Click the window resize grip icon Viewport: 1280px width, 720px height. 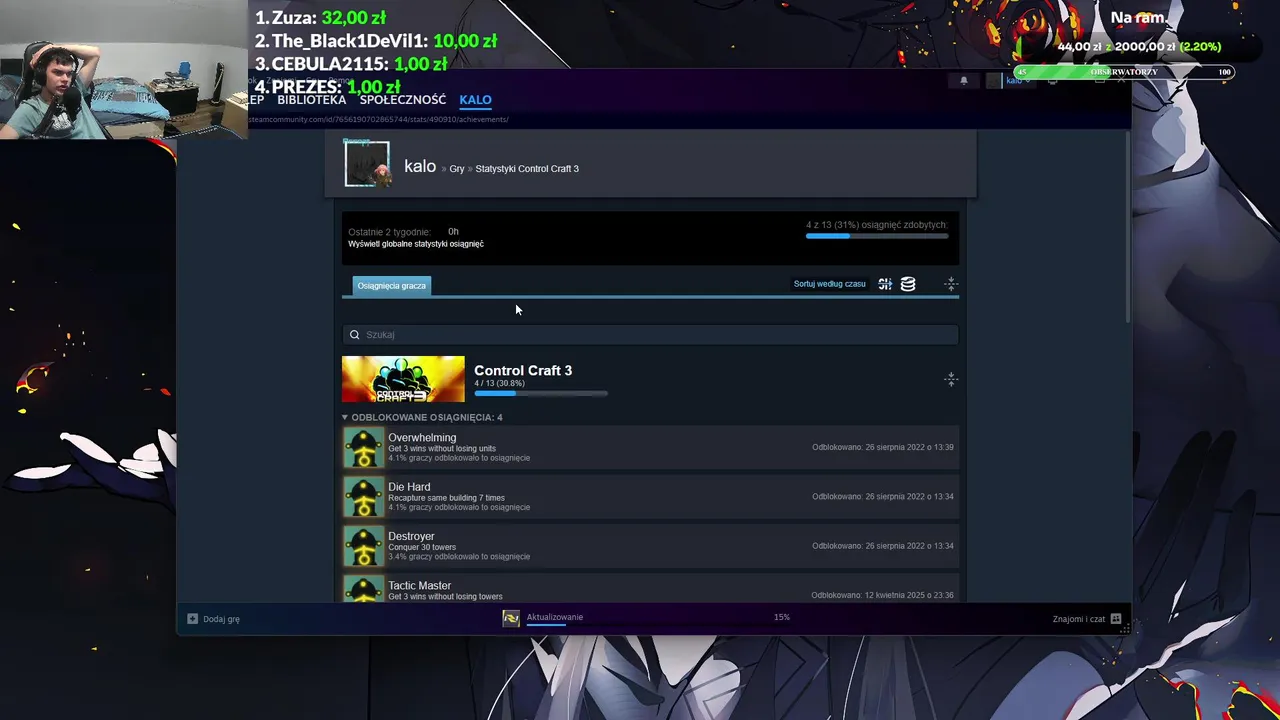1125,628
